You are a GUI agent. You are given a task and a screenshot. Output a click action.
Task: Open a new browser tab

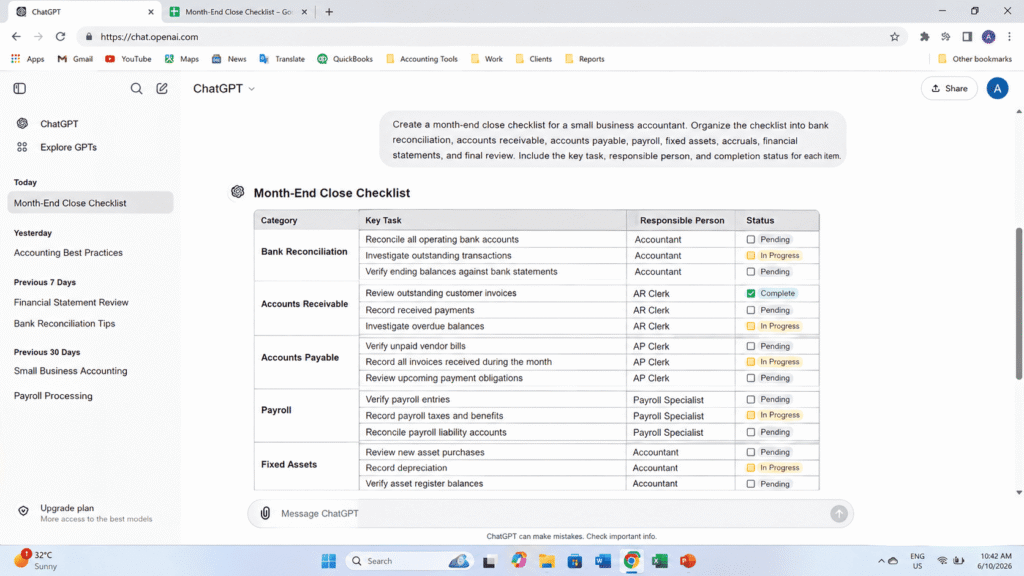(x=329, y=12)
